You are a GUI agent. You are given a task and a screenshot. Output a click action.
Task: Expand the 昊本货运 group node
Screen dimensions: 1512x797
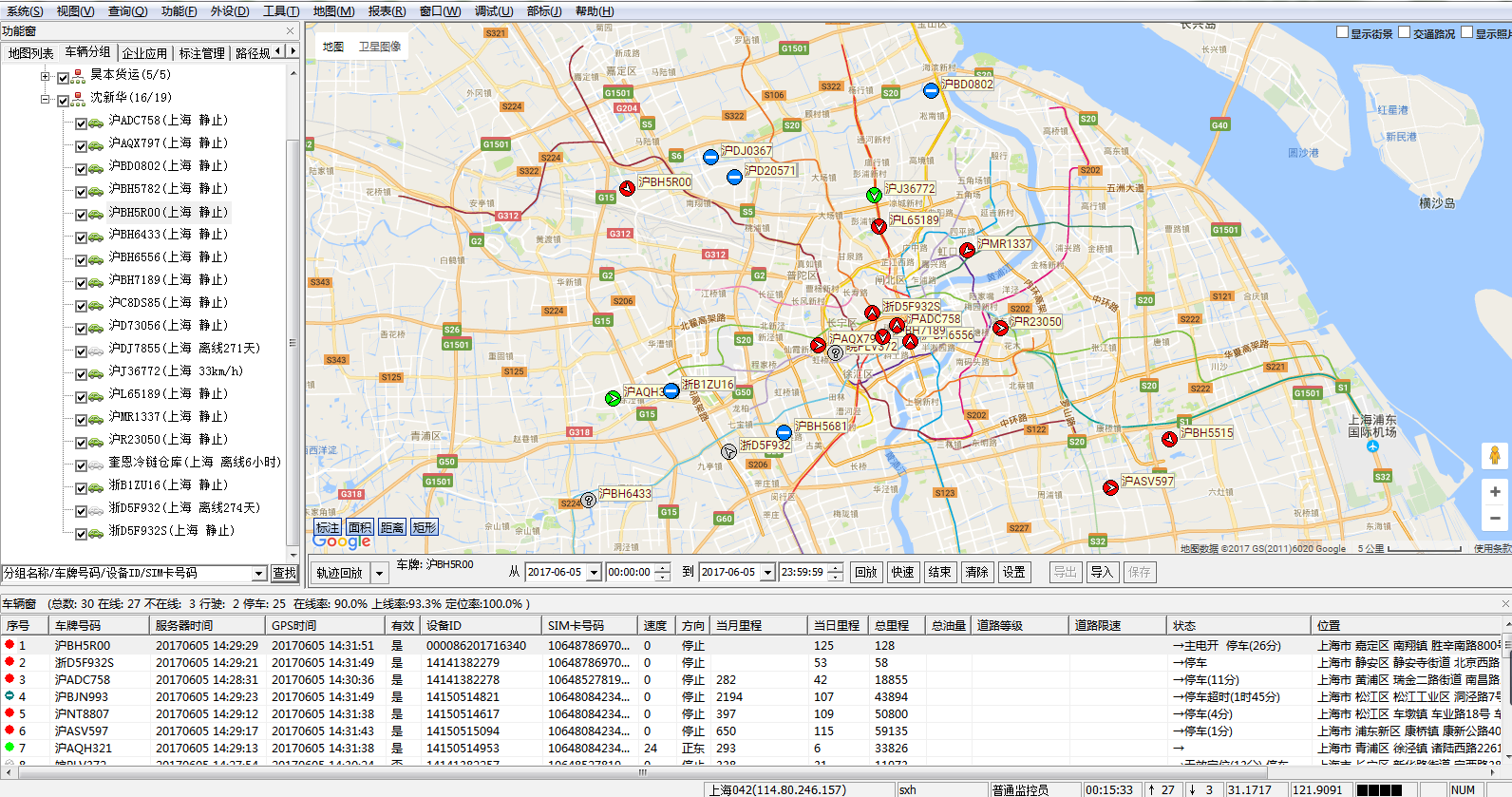click(x=45, y=76)
